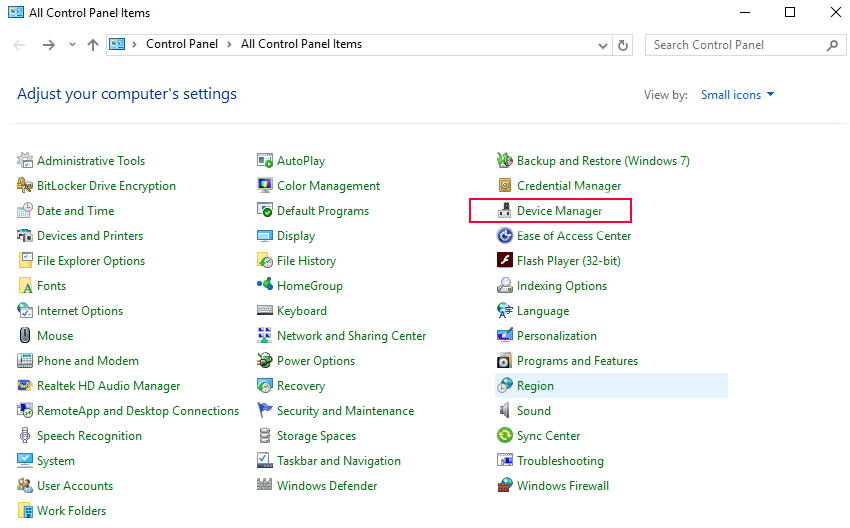Click the HomeGroup spheres icon
Screen dimensions: 850x528
[265, 285]
